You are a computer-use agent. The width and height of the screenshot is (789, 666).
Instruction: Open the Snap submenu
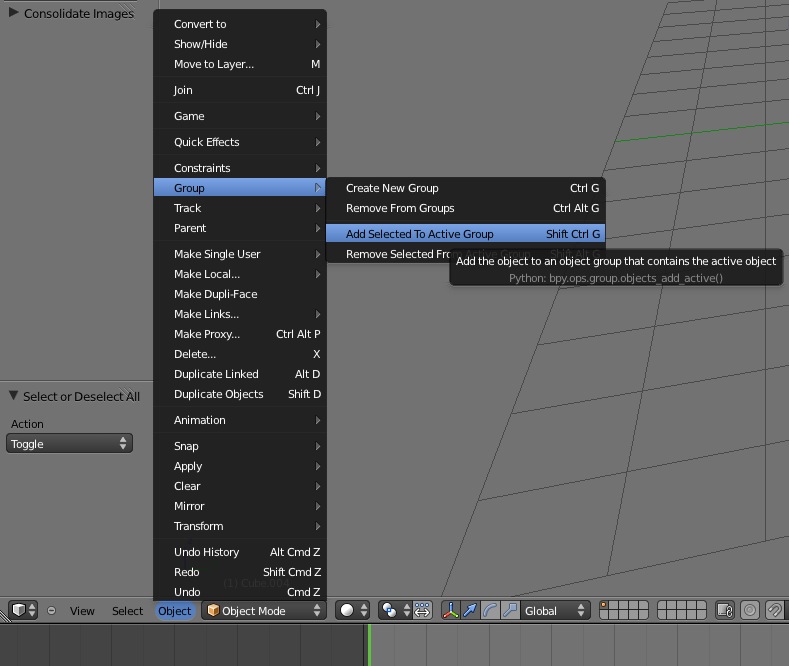click(x=240, y=446)
